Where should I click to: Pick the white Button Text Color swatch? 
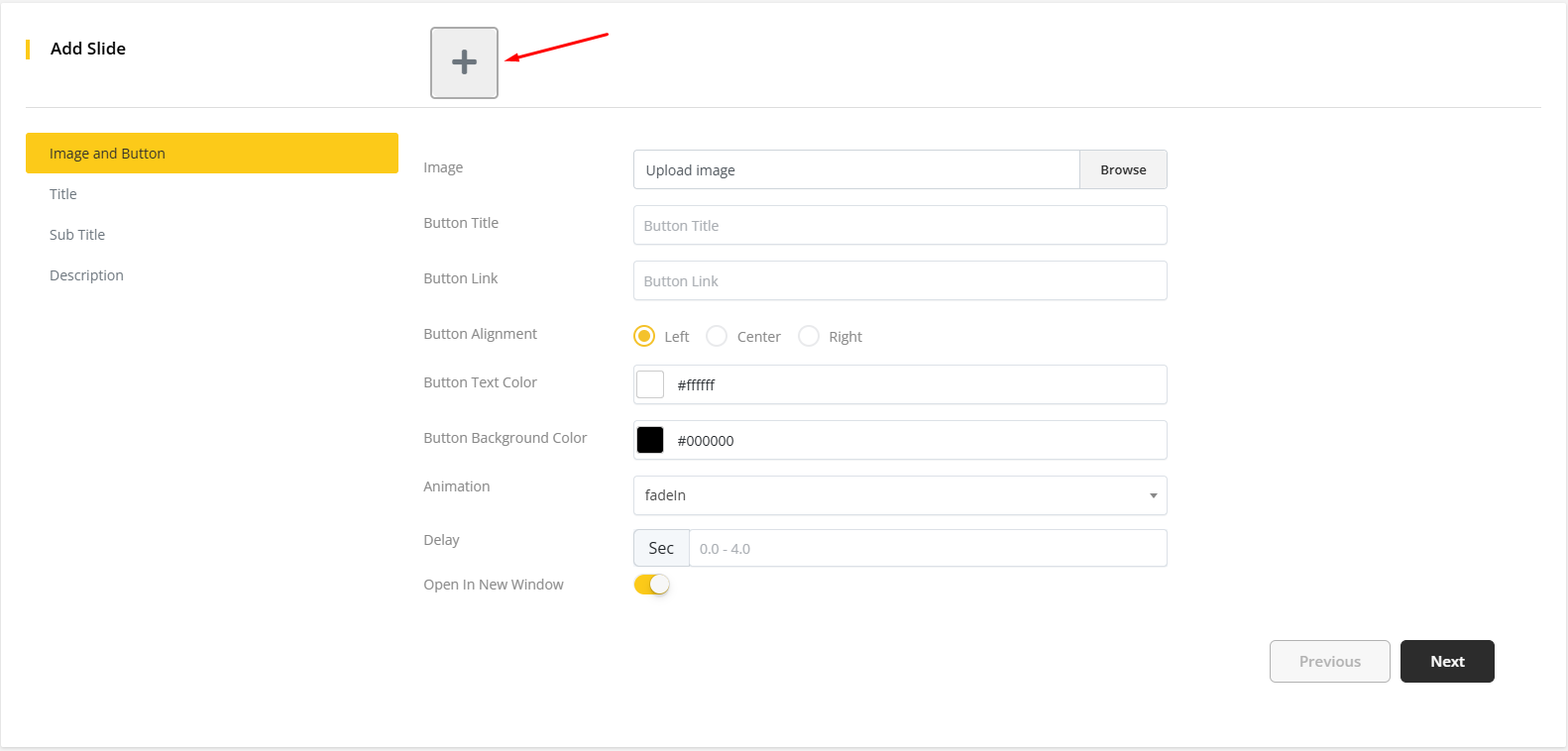(x=650, y=384)
